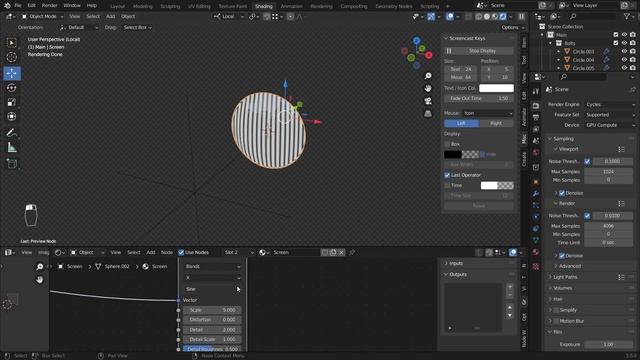Choose the Select Box tool at toolbar top
640x360 pixels.
12,42
